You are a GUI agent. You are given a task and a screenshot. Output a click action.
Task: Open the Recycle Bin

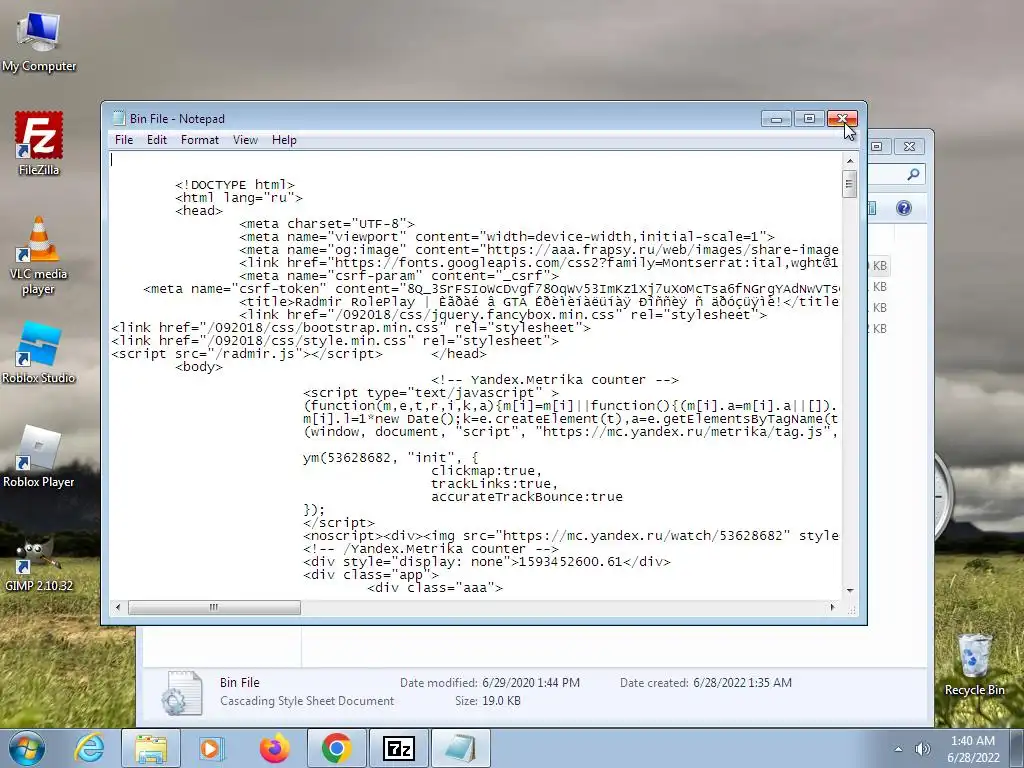[x=974, y=665]
